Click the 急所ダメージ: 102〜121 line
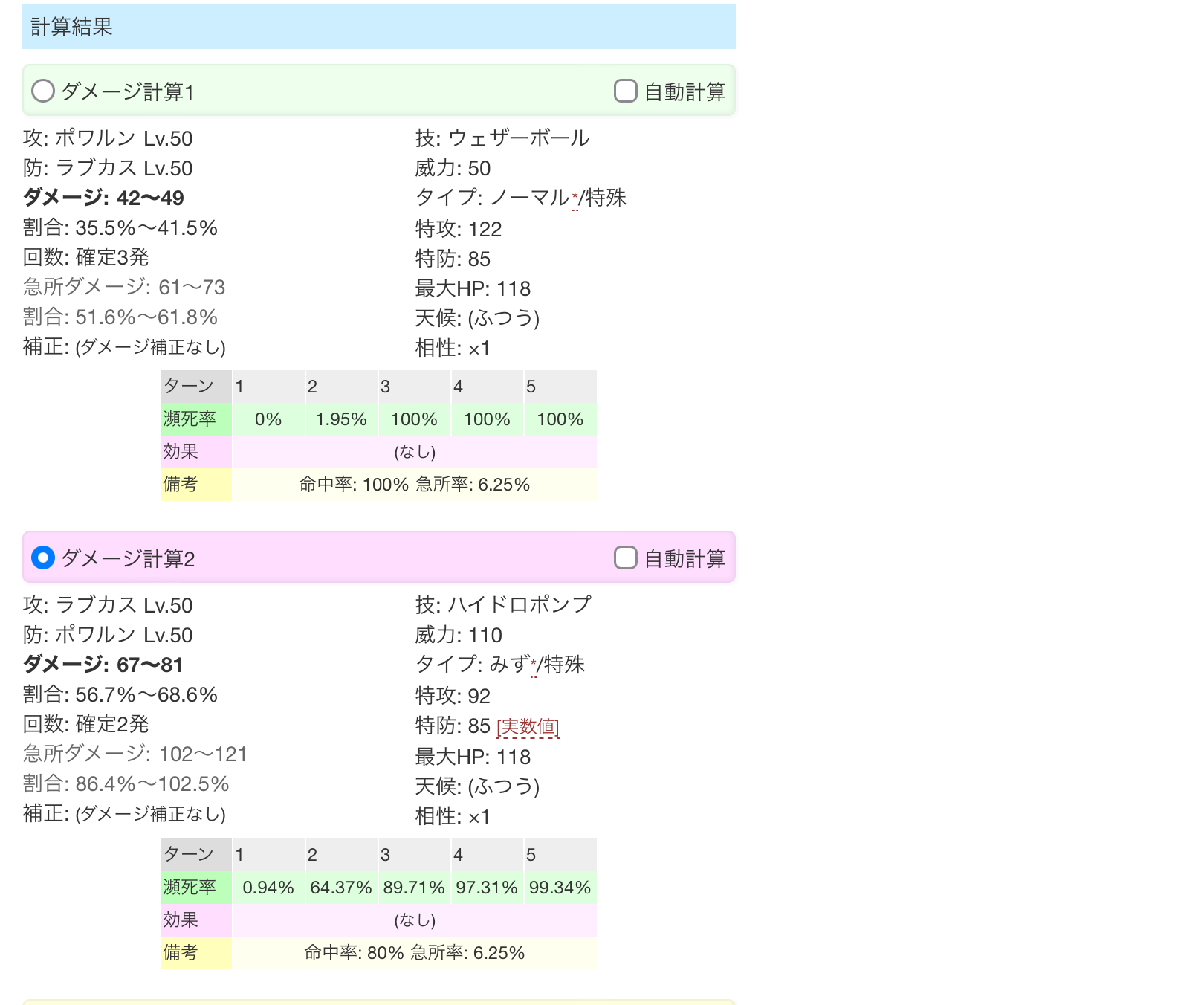Image resolution: width=1204 pixels, height=1005 pixels. click(x=135, y=754)
